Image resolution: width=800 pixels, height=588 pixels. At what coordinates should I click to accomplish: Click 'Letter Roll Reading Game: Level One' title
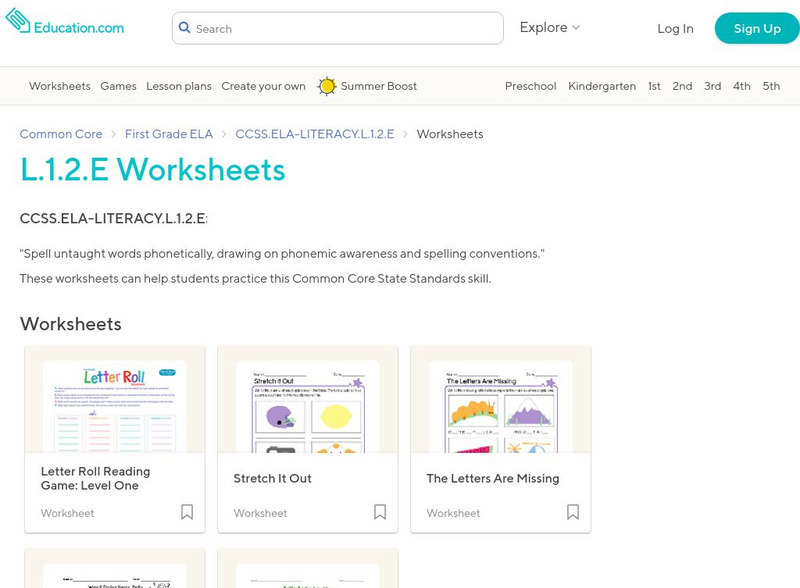coord(95,478)
